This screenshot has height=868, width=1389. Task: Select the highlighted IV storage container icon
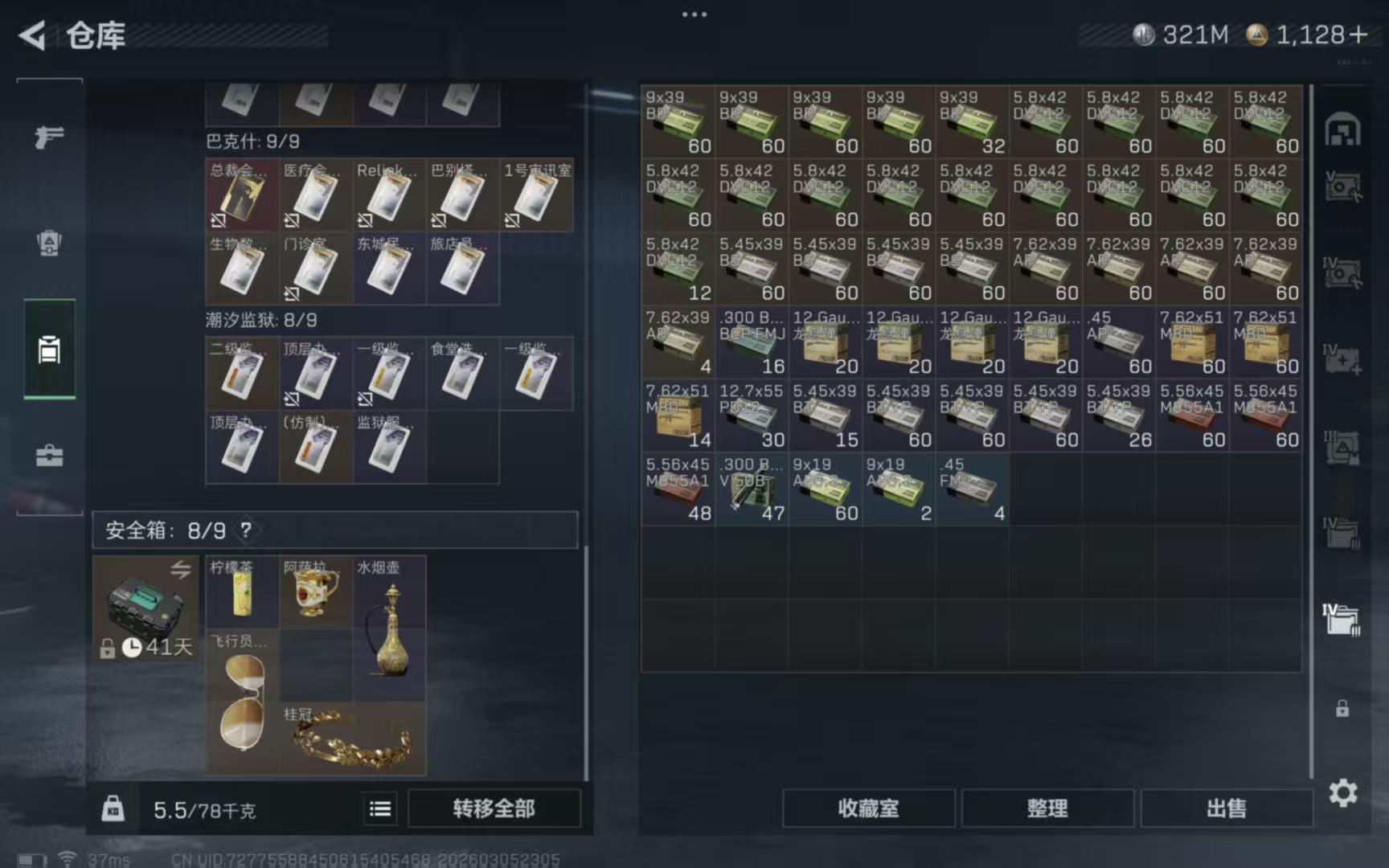coord(1342,620)
